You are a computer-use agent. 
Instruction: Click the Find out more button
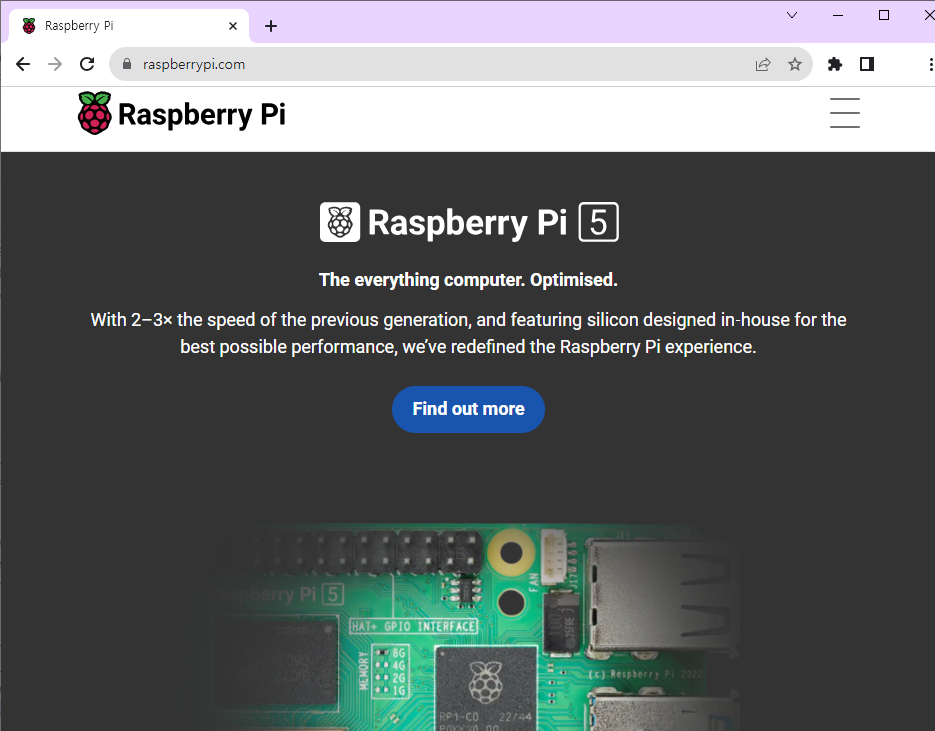pyautogui.click(x=468, y=409)
